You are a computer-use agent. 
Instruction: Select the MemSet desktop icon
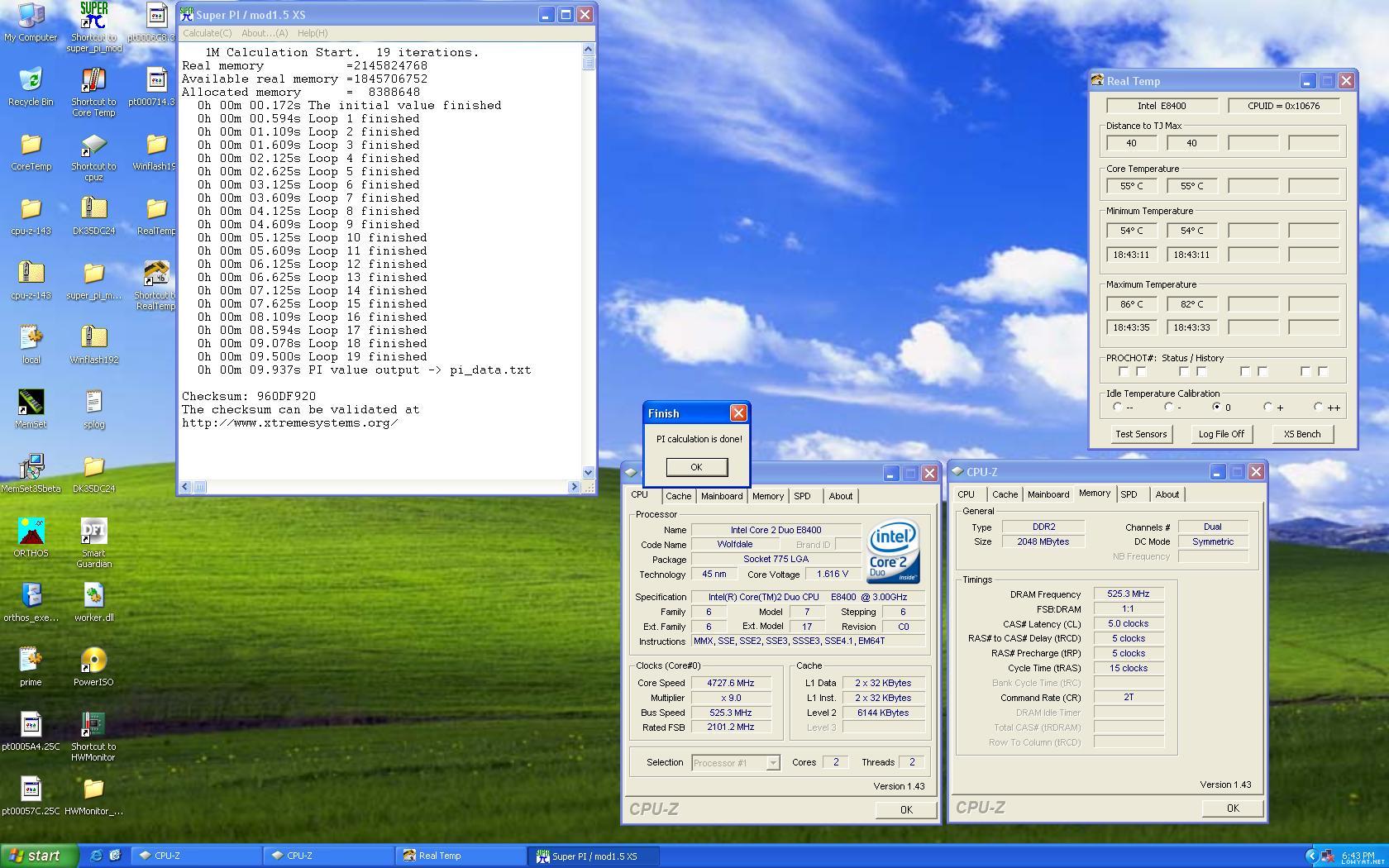pos(31,409)
